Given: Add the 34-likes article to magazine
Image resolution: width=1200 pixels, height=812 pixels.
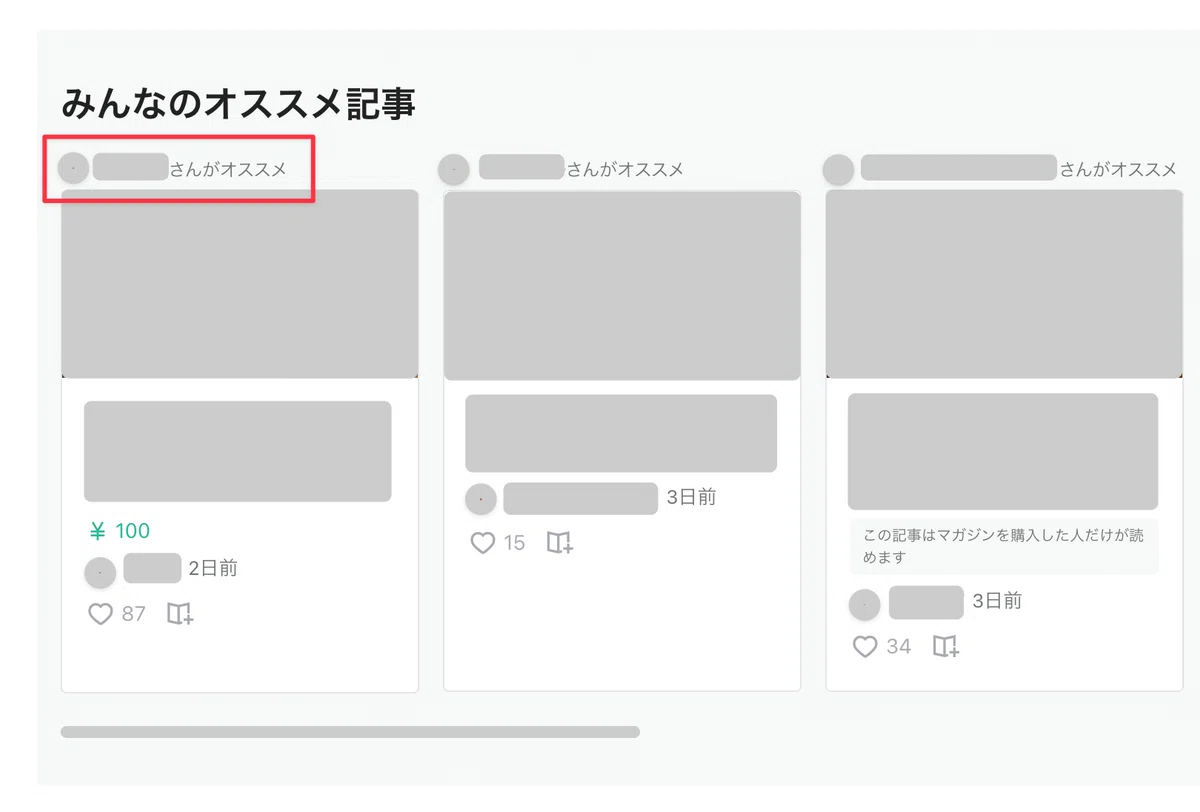Looking at the screenshot, I should (x=946, y=647).
